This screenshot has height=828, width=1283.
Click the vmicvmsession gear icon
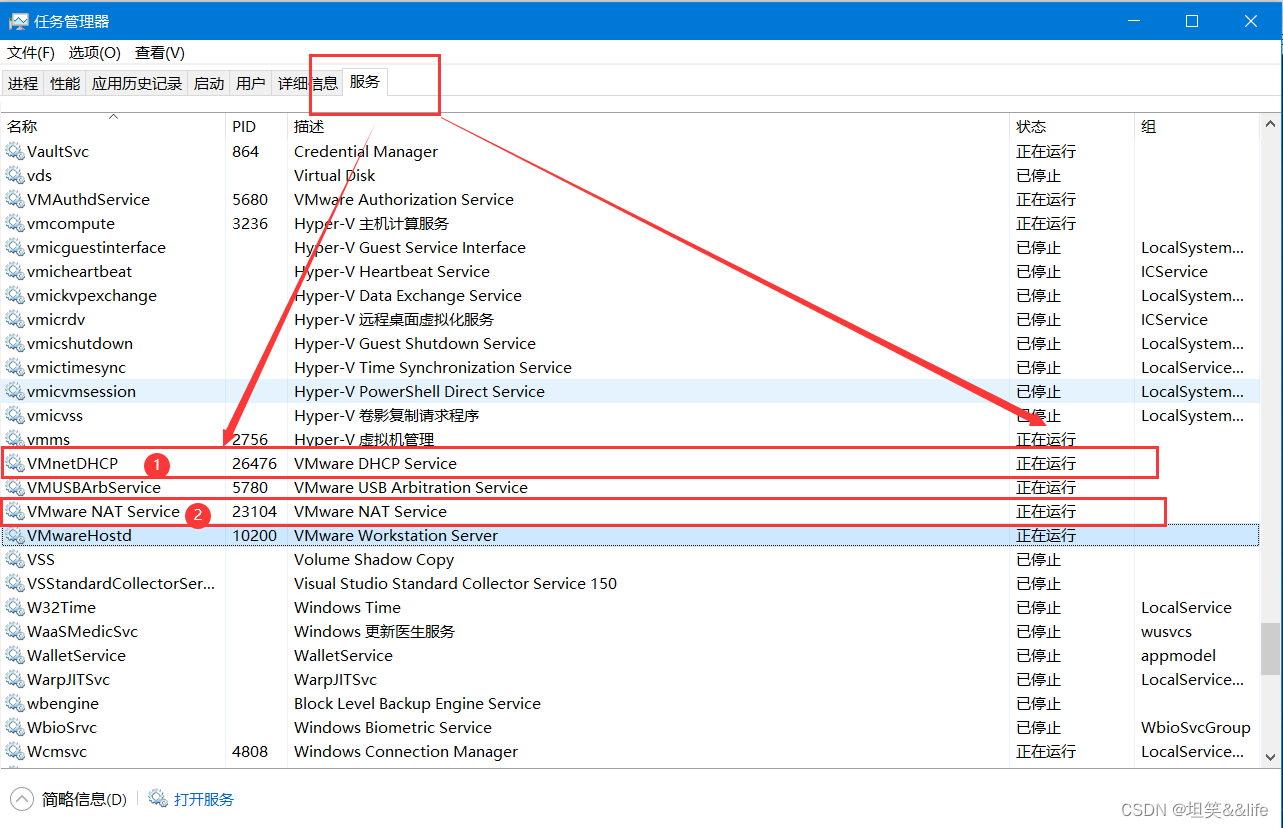[x=14, y=392]
